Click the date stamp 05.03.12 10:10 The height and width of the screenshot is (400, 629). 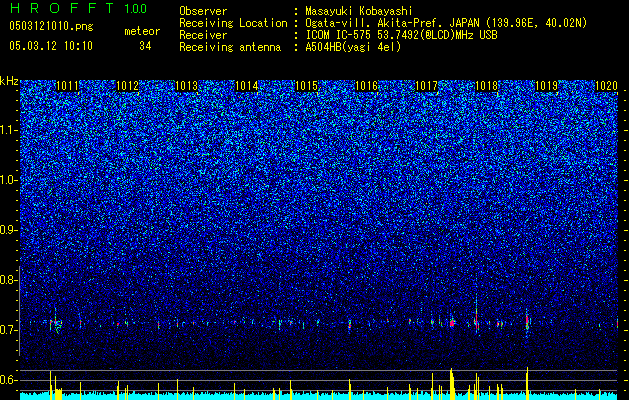click(x=51, y=46)
